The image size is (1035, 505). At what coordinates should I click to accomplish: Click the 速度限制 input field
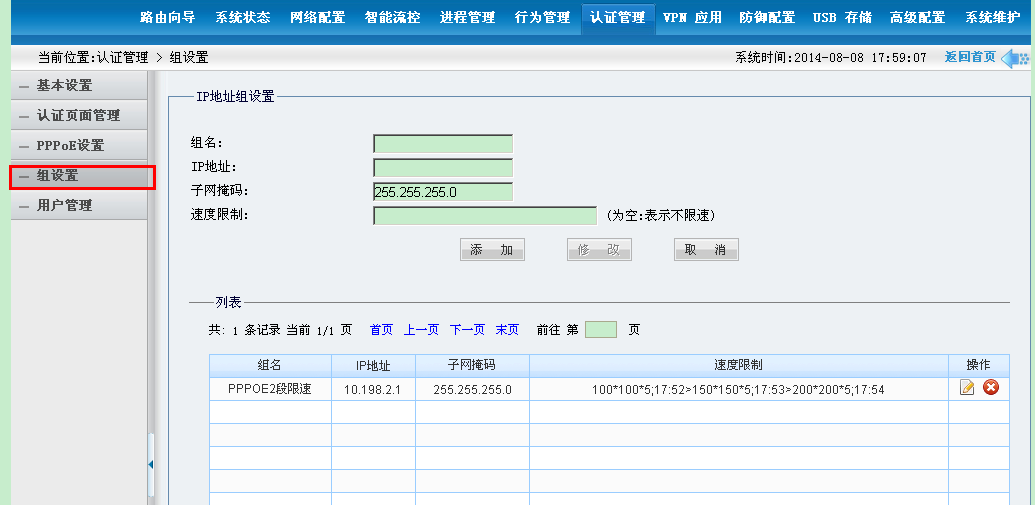[x=484, y=215]
